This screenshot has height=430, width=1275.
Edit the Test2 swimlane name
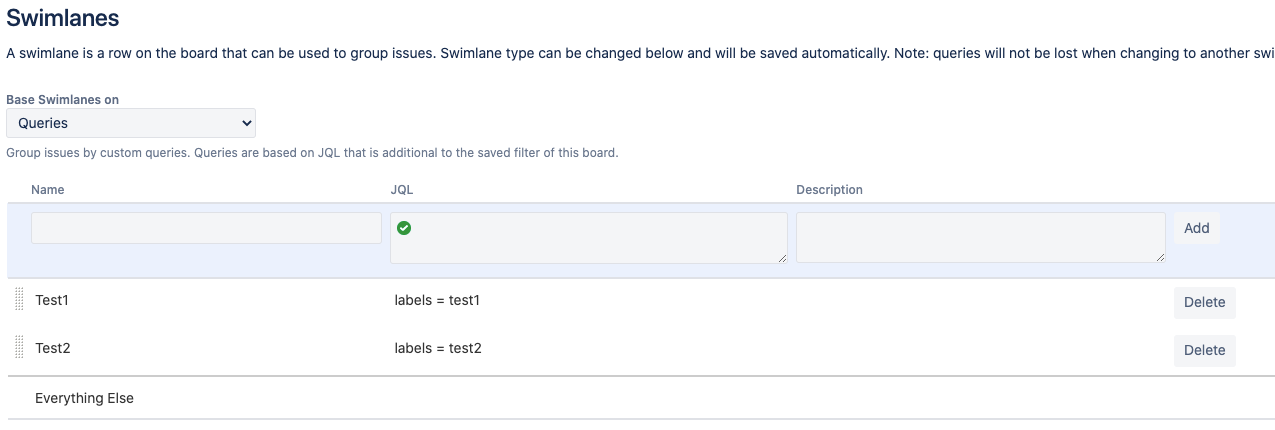coord(52,348)
